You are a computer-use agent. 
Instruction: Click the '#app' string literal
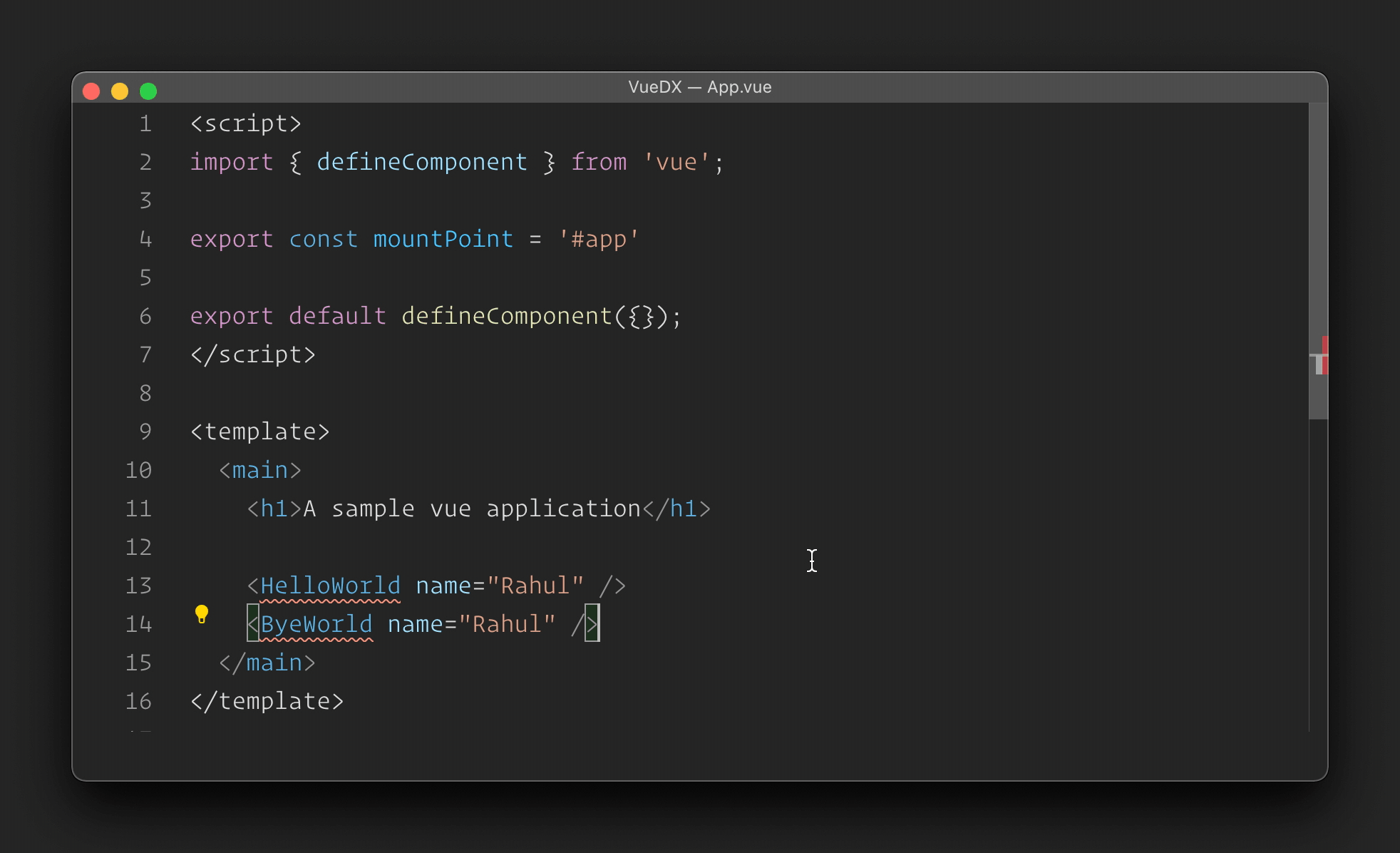599,239
